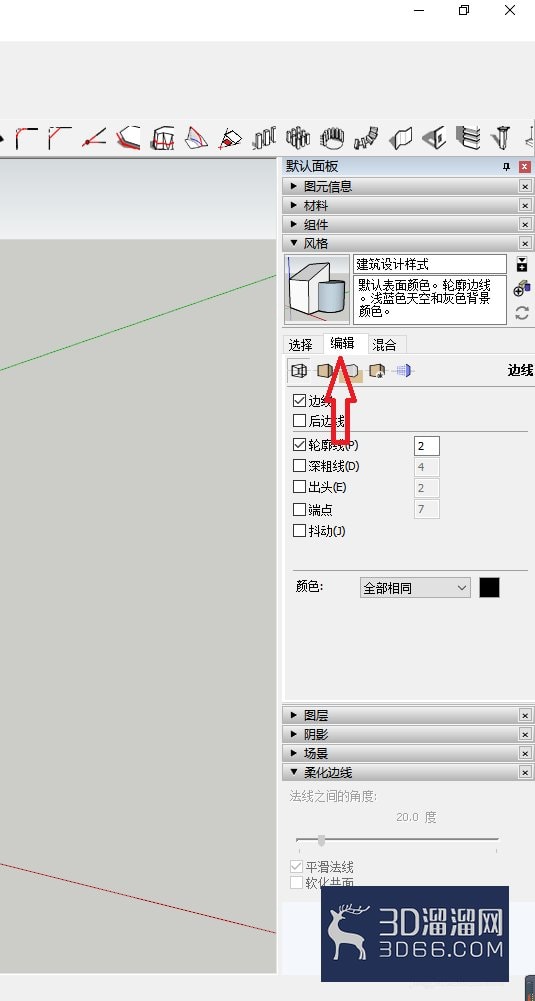Click the row of vertical posts icon
The height and width of the screenshot is (1001, 535).
point(264,137)
